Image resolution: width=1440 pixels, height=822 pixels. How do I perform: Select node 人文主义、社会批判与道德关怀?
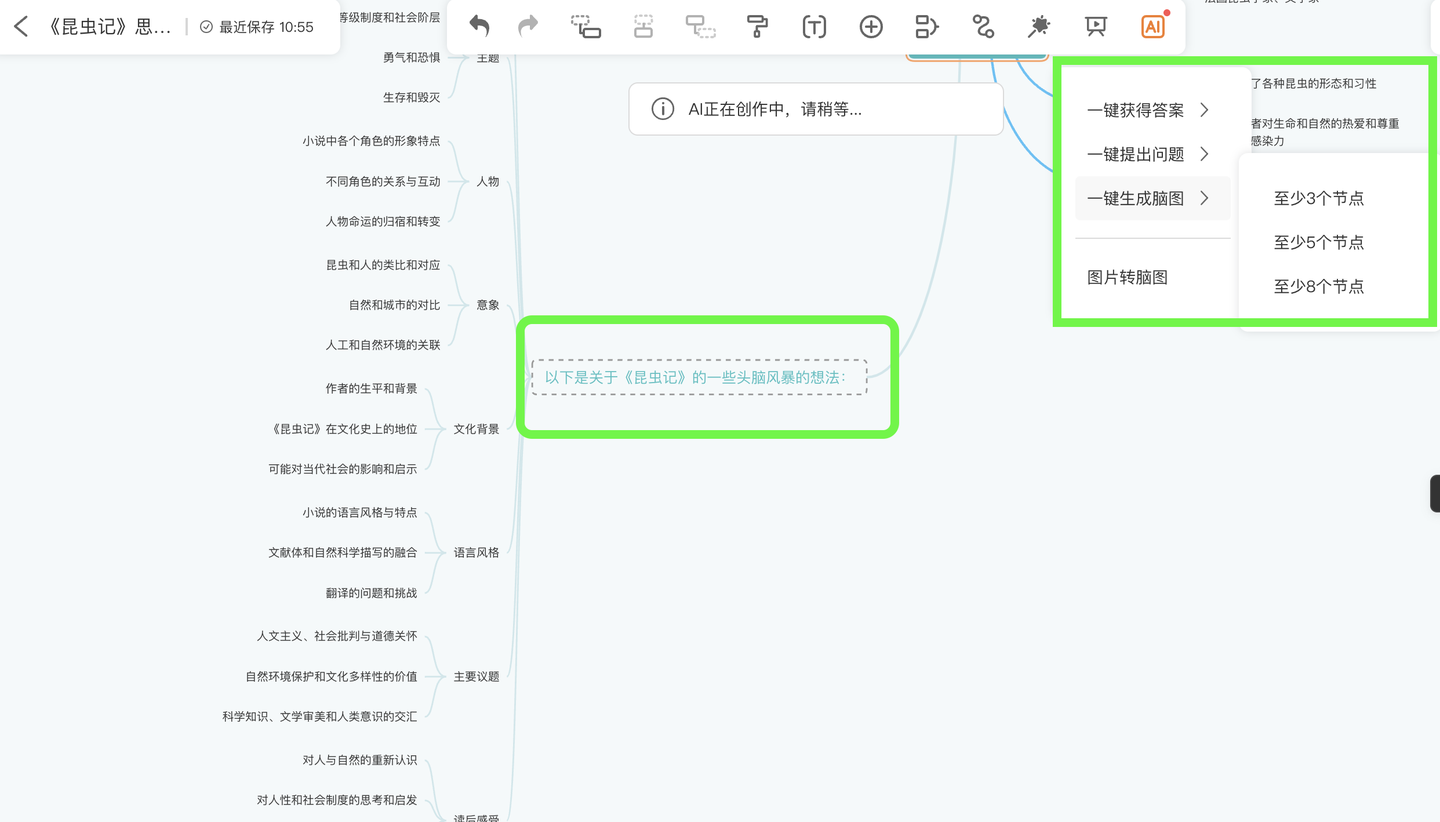tap(336, 636)
